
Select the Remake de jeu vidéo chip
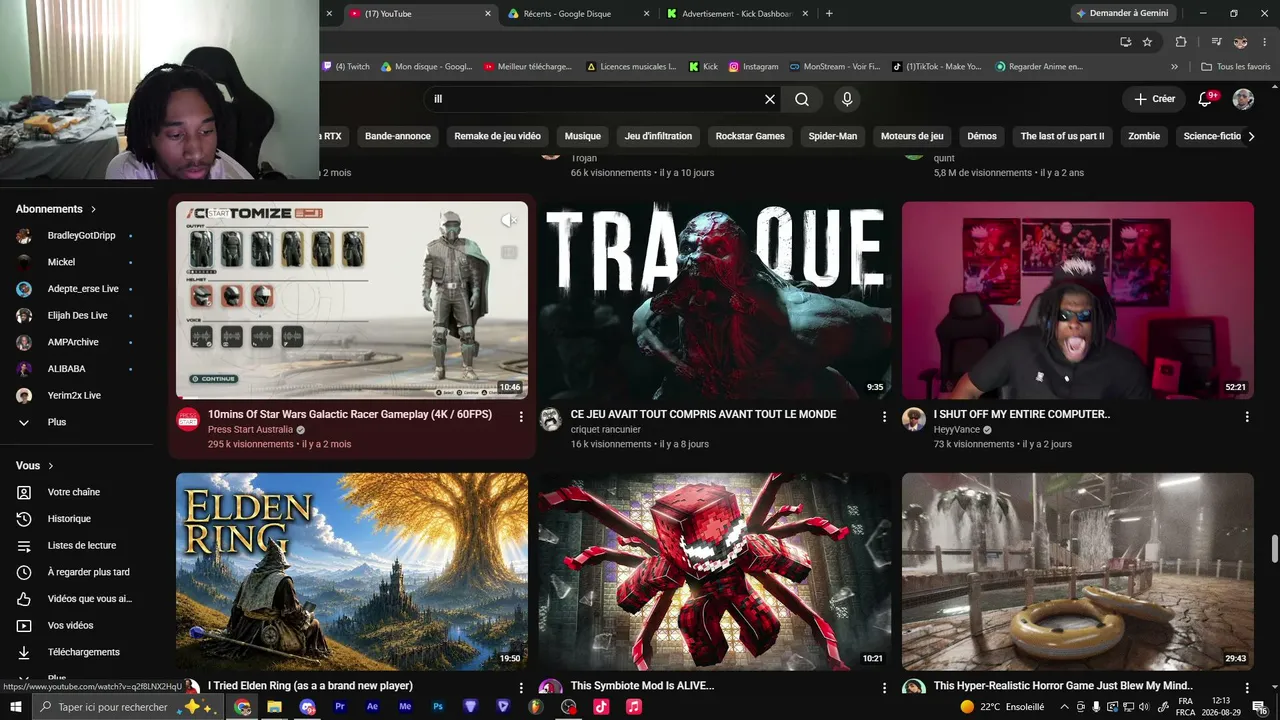[x=497, y=136]
